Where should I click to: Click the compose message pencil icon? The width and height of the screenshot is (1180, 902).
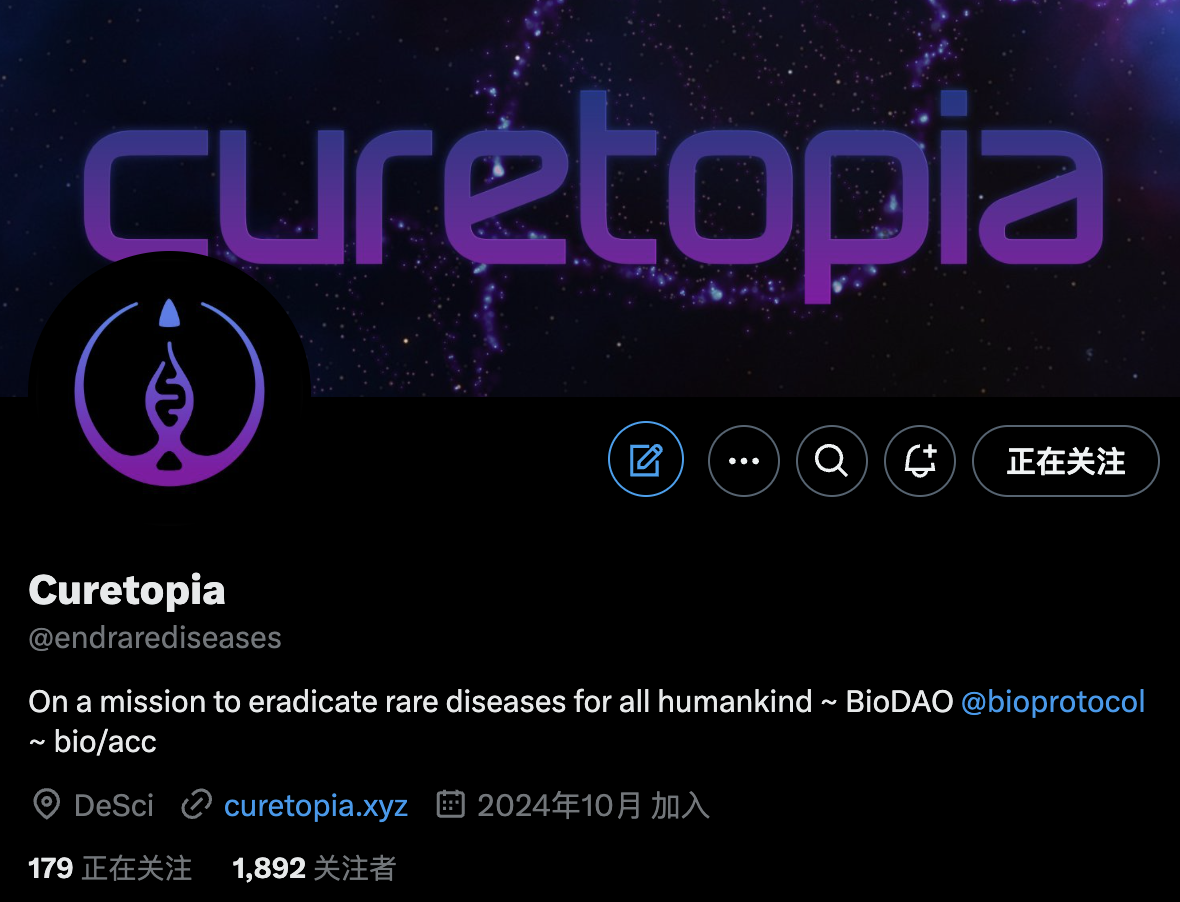[646, 460]
